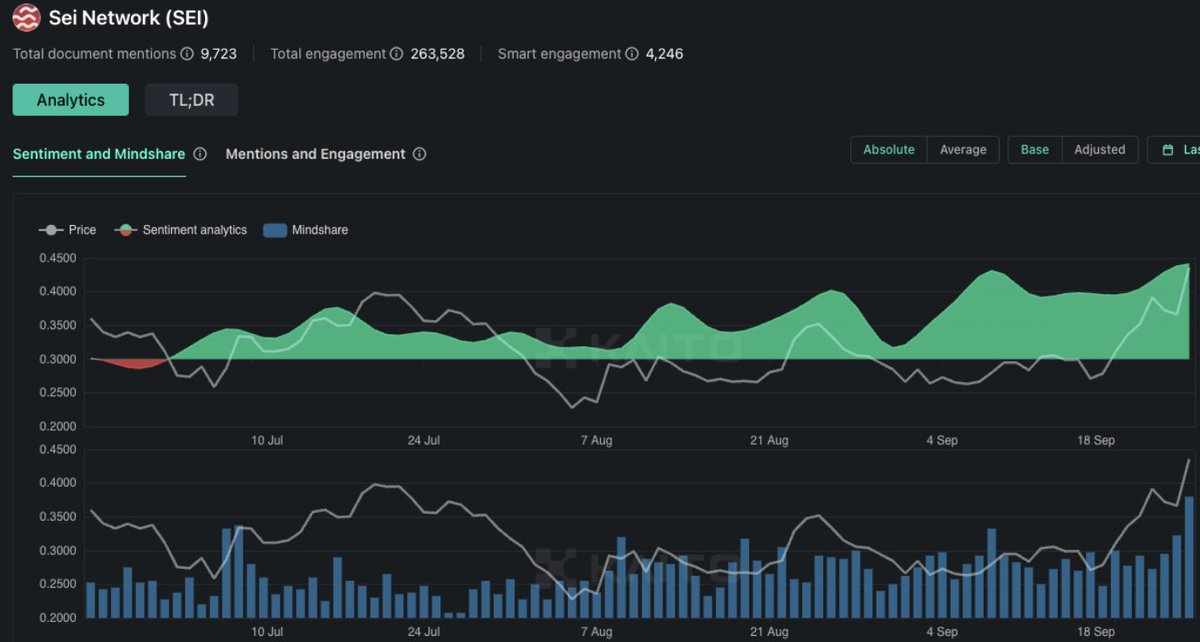Toggle chart values to Adjusted
Viewport: 1200px width, 642px height.
[1100, 149]
